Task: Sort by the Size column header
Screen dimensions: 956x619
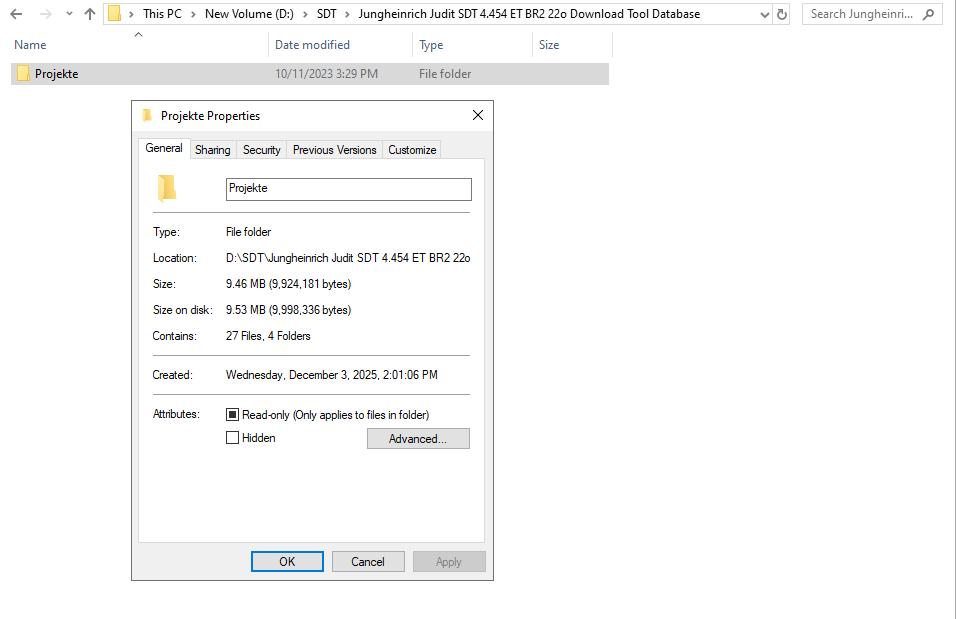Action: [x=549, y=45]
